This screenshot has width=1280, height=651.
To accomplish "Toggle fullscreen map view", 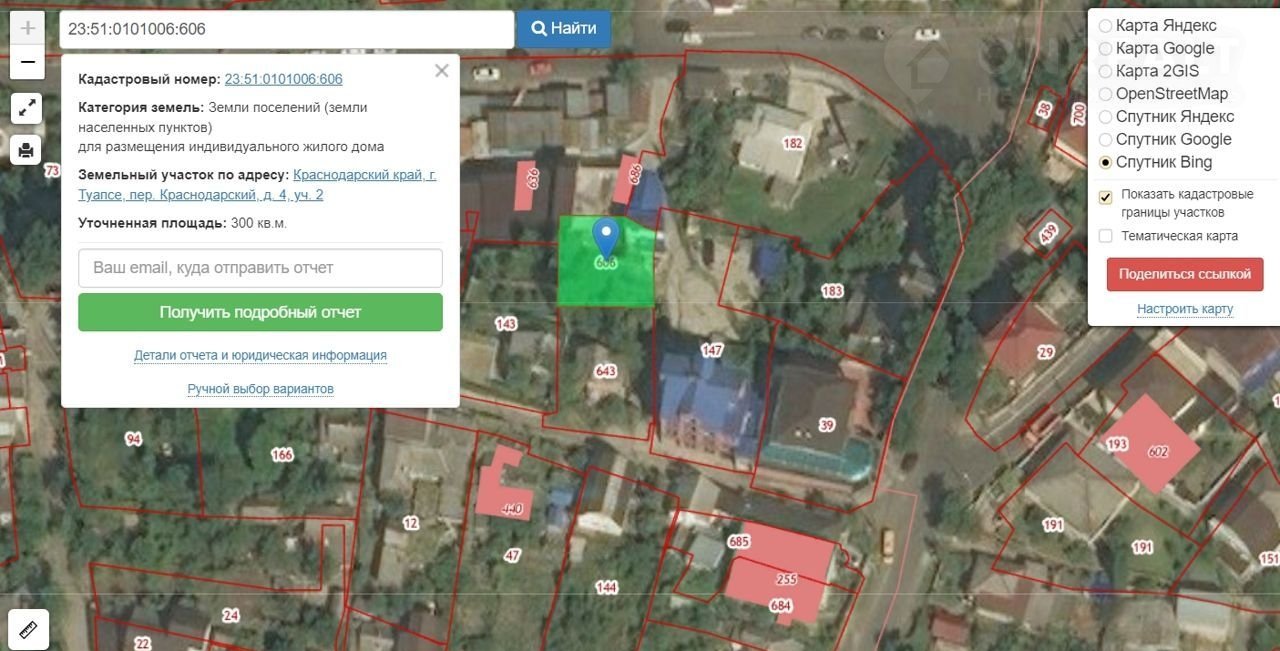I will (27, 108).
